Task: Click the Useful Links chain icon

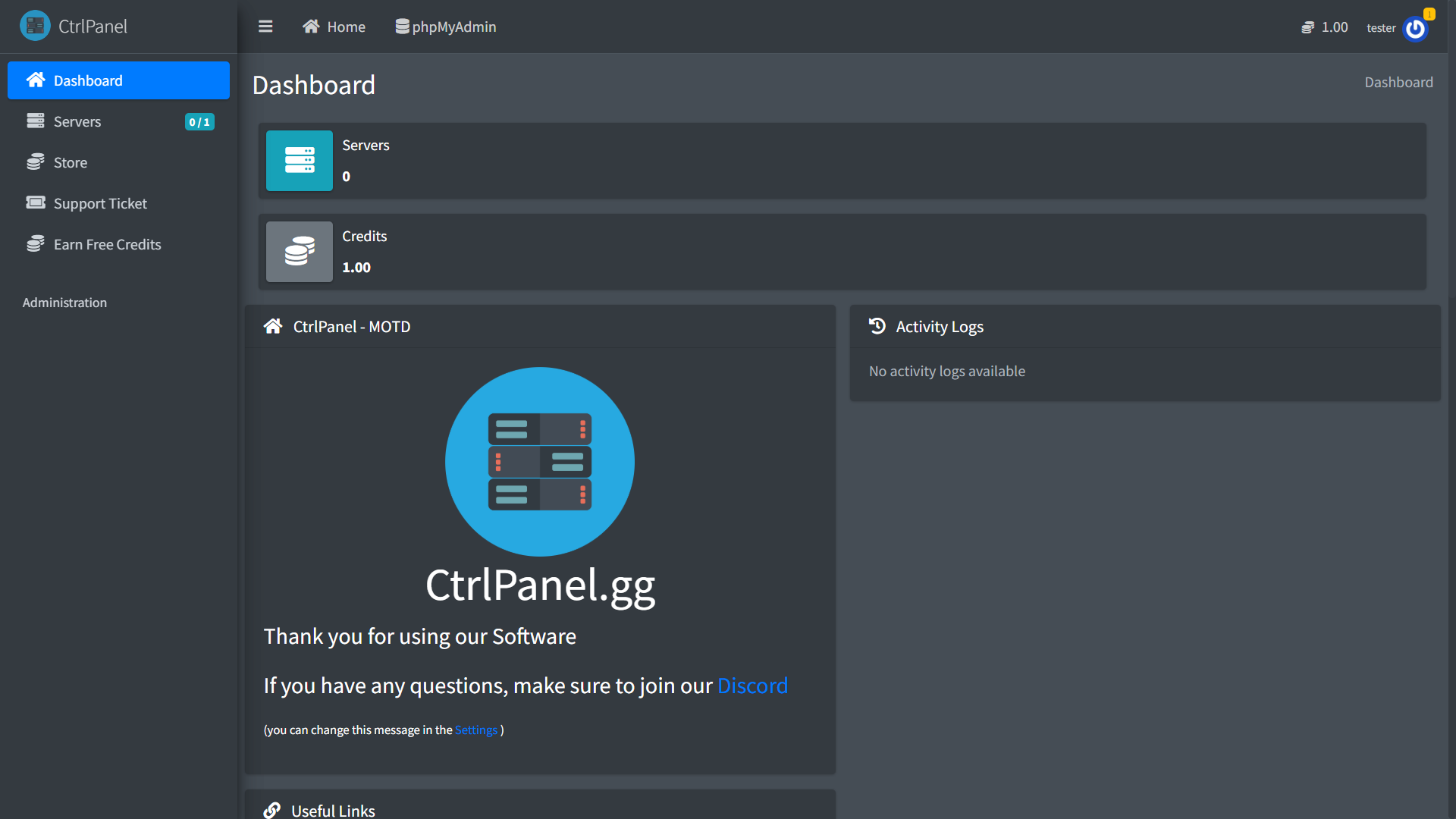Action: pyautogui.click(x=272, y=810)
